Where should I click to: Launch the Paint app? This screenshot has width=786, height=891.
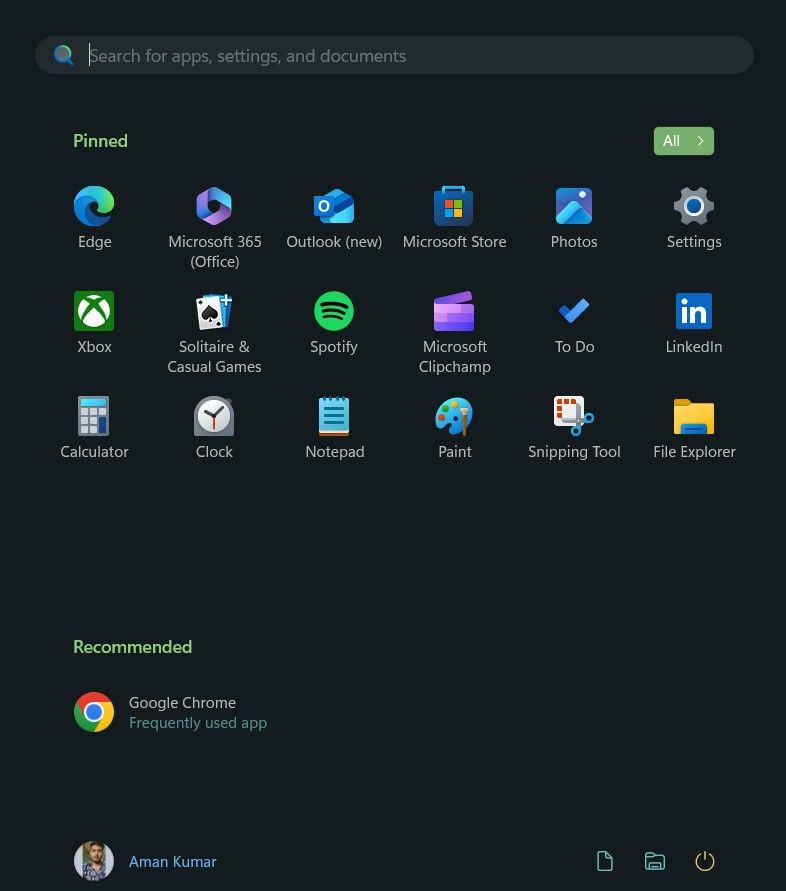[x=454, y=427]
